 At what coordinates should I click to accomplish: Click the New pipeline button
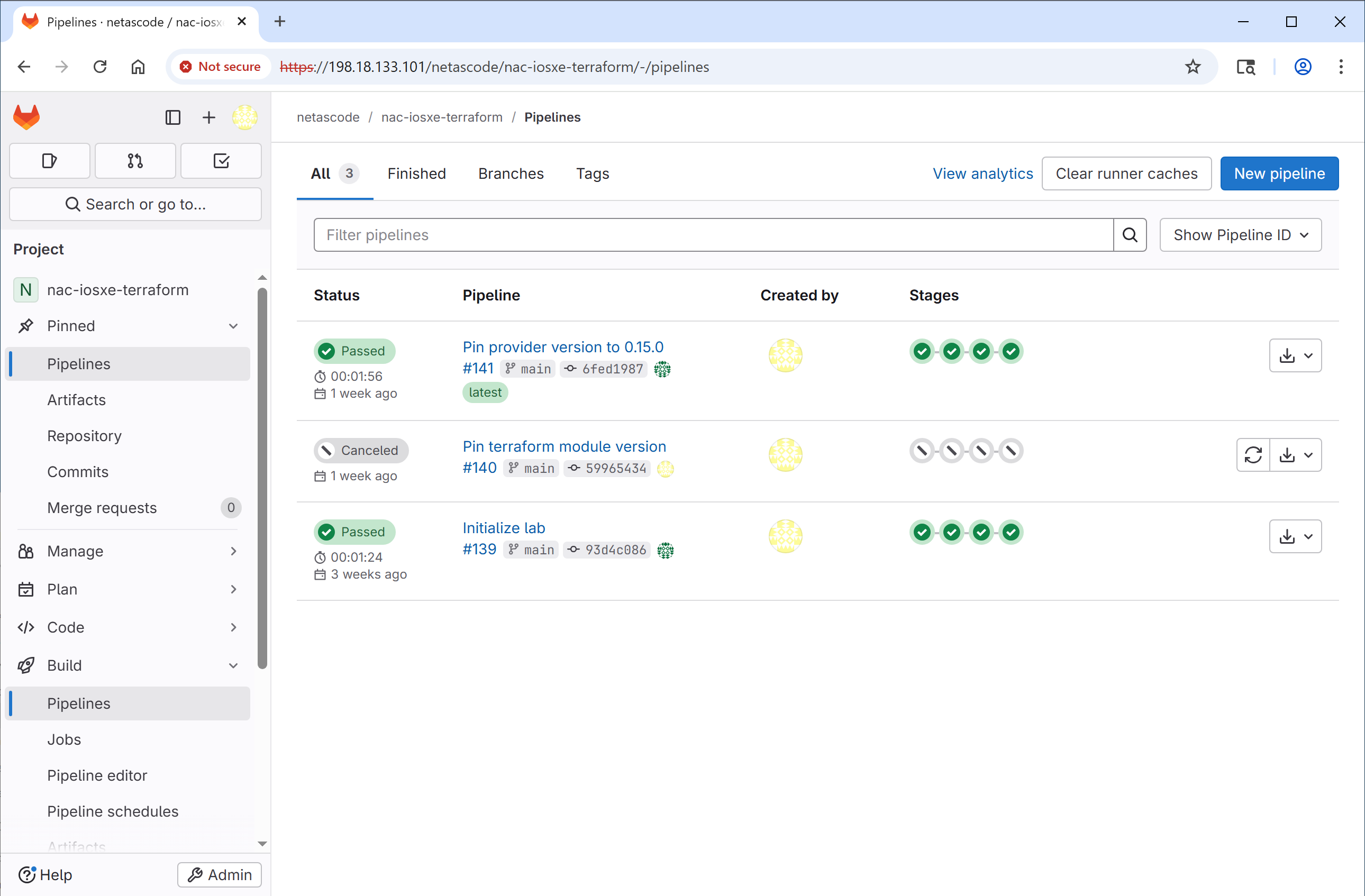[1279, 173]
